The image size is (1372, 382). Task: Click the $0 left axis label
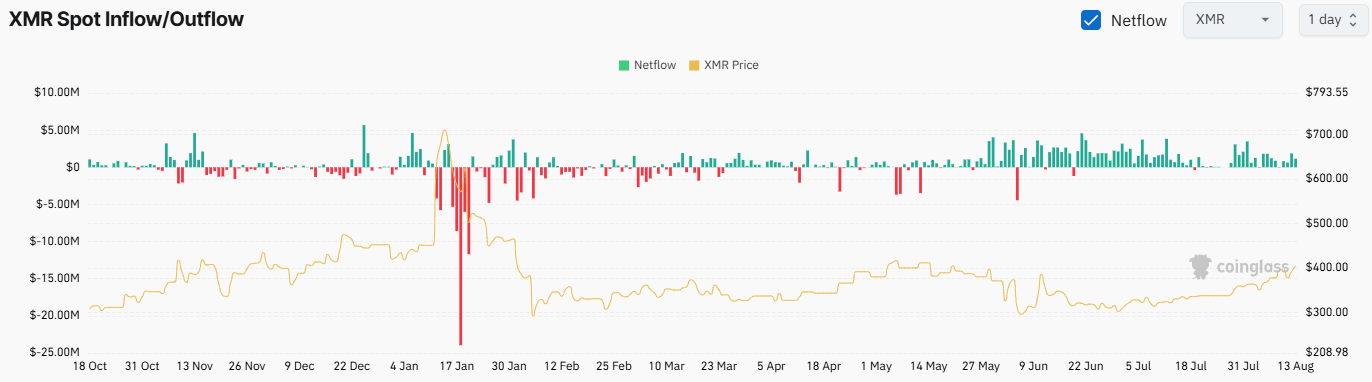(x=73, y=167)
